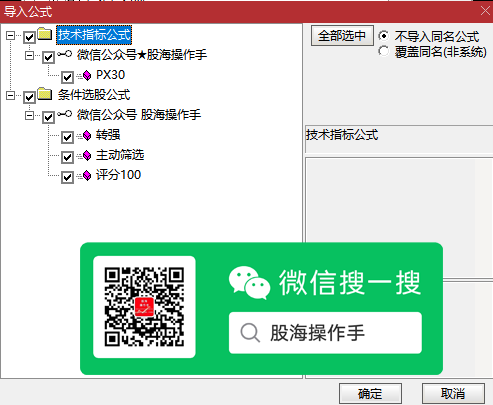
Task: Click the 条件选股公式 yellow folder icon
Action: (44, 94)
